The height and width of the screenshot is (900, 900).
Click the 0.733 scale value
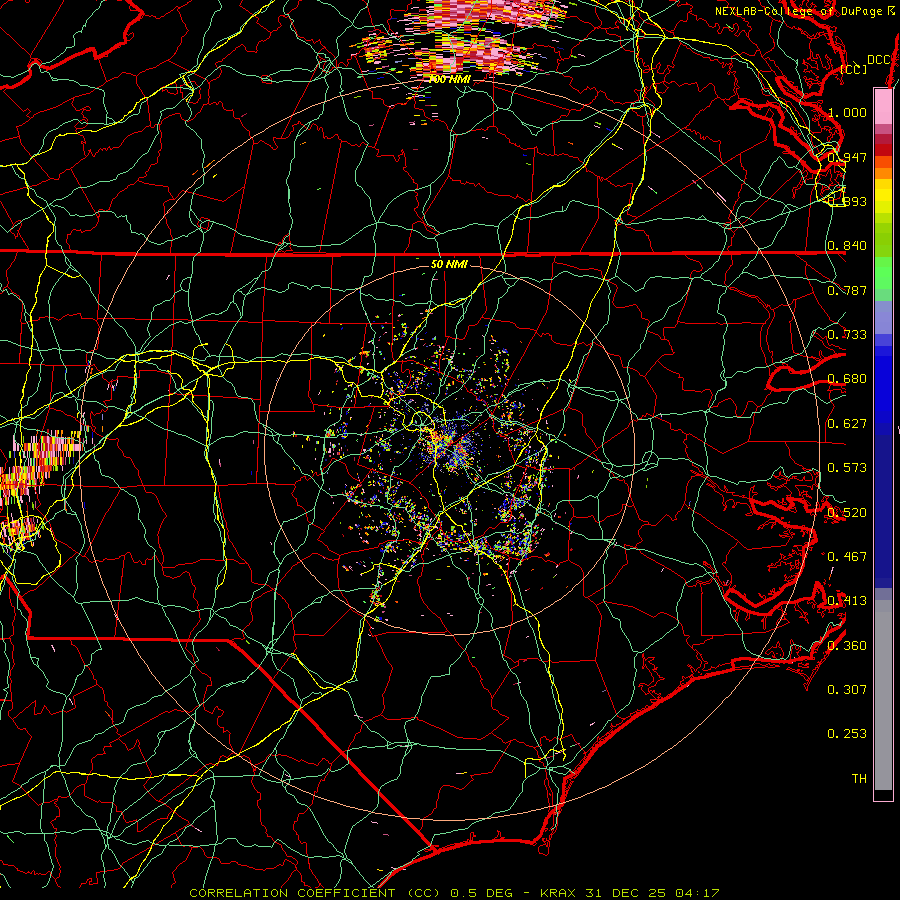tap(847, 335)
